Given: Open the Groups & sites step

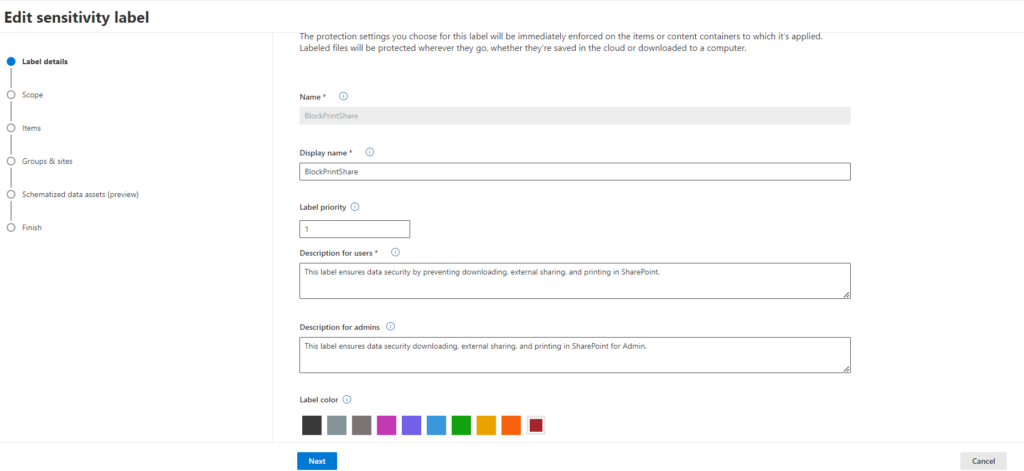Looking at the screenshot, I should [47, 161].
